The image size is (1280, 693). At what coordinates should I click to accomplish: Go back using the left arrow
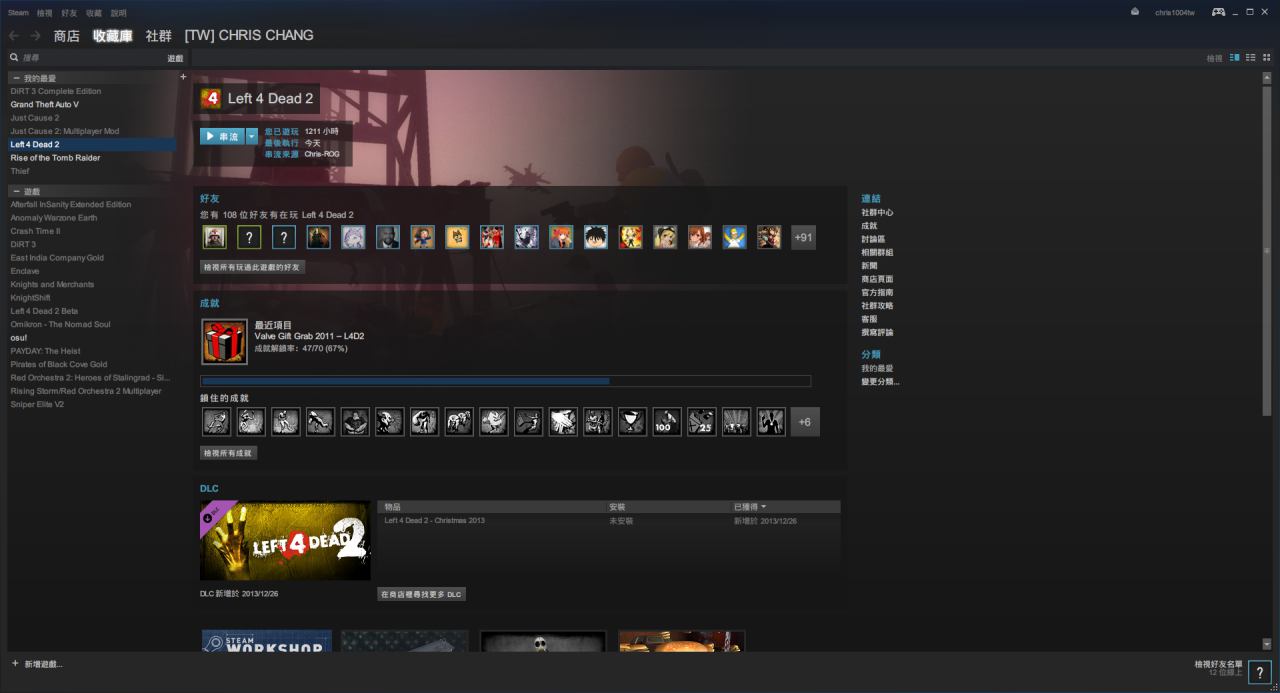click(14, 36)
